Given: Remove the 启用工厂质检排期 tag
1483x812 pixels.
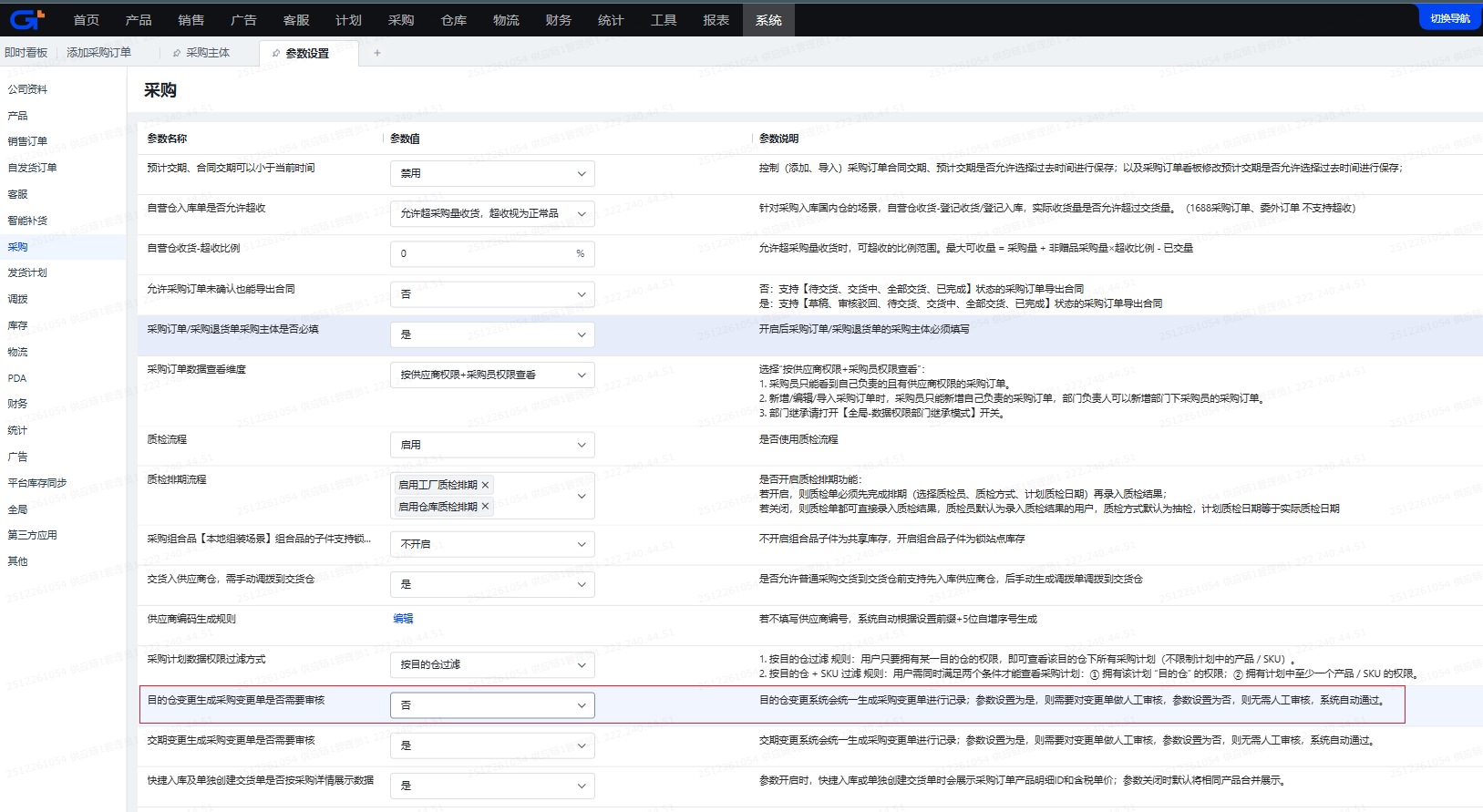Looking at the screenshot, I should point(486,485).
